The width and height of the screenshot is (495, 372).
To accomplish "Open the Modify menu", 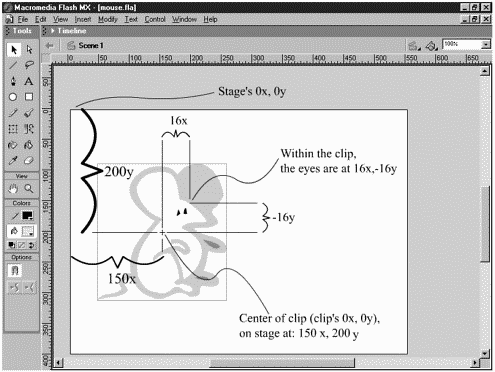I will coord(107,19).
